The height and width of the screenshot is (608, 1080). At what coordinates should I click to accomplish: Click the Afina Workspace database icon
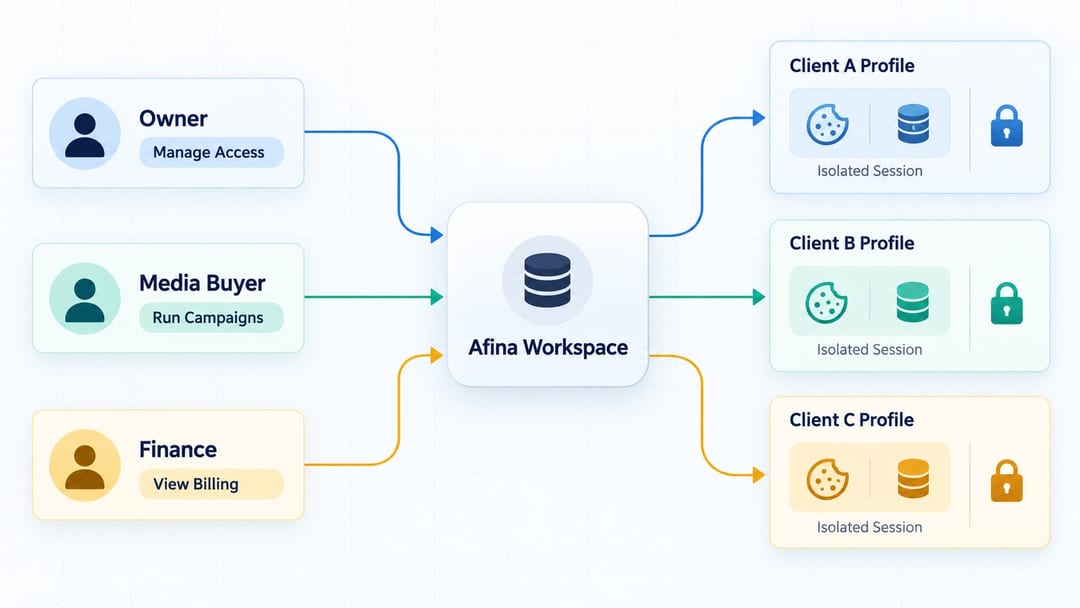pos(548,280)
